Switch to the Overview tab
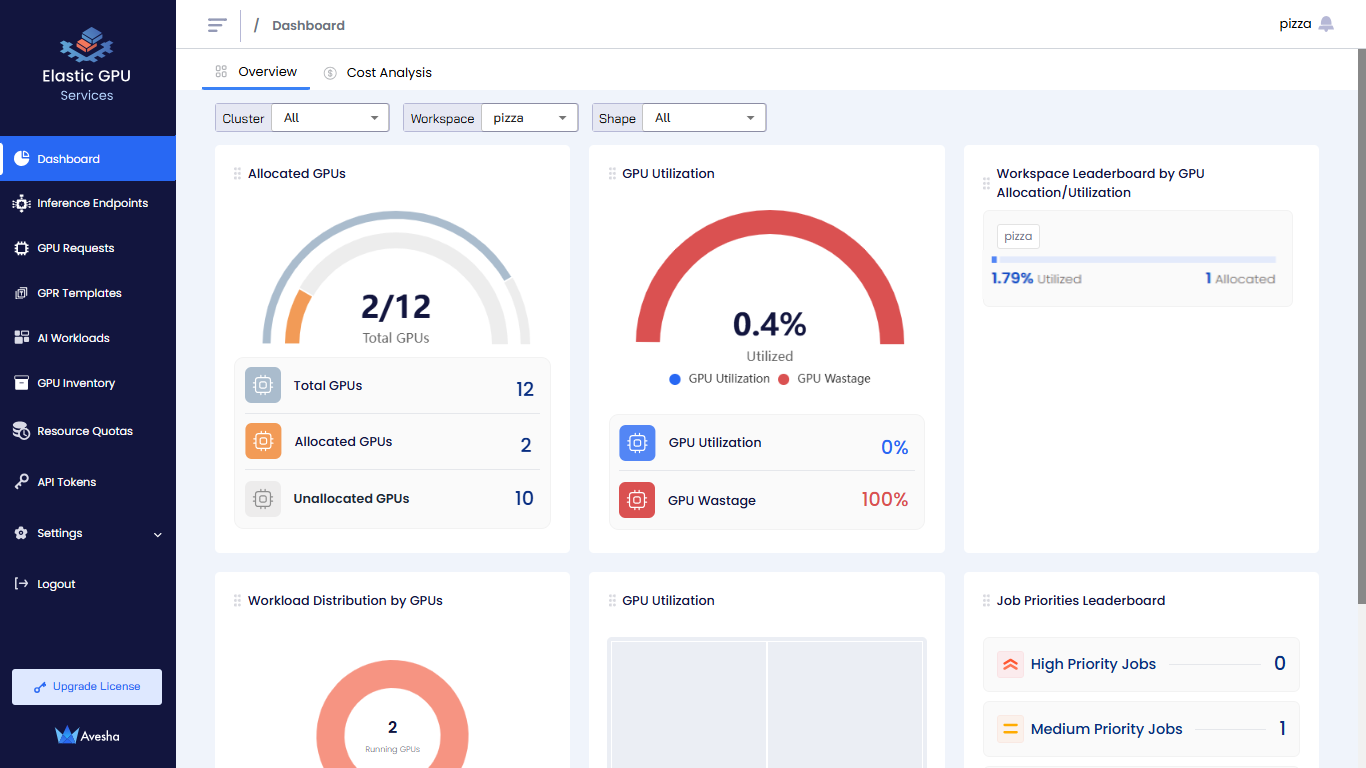The image size is (1366, 768). (256, 72)
